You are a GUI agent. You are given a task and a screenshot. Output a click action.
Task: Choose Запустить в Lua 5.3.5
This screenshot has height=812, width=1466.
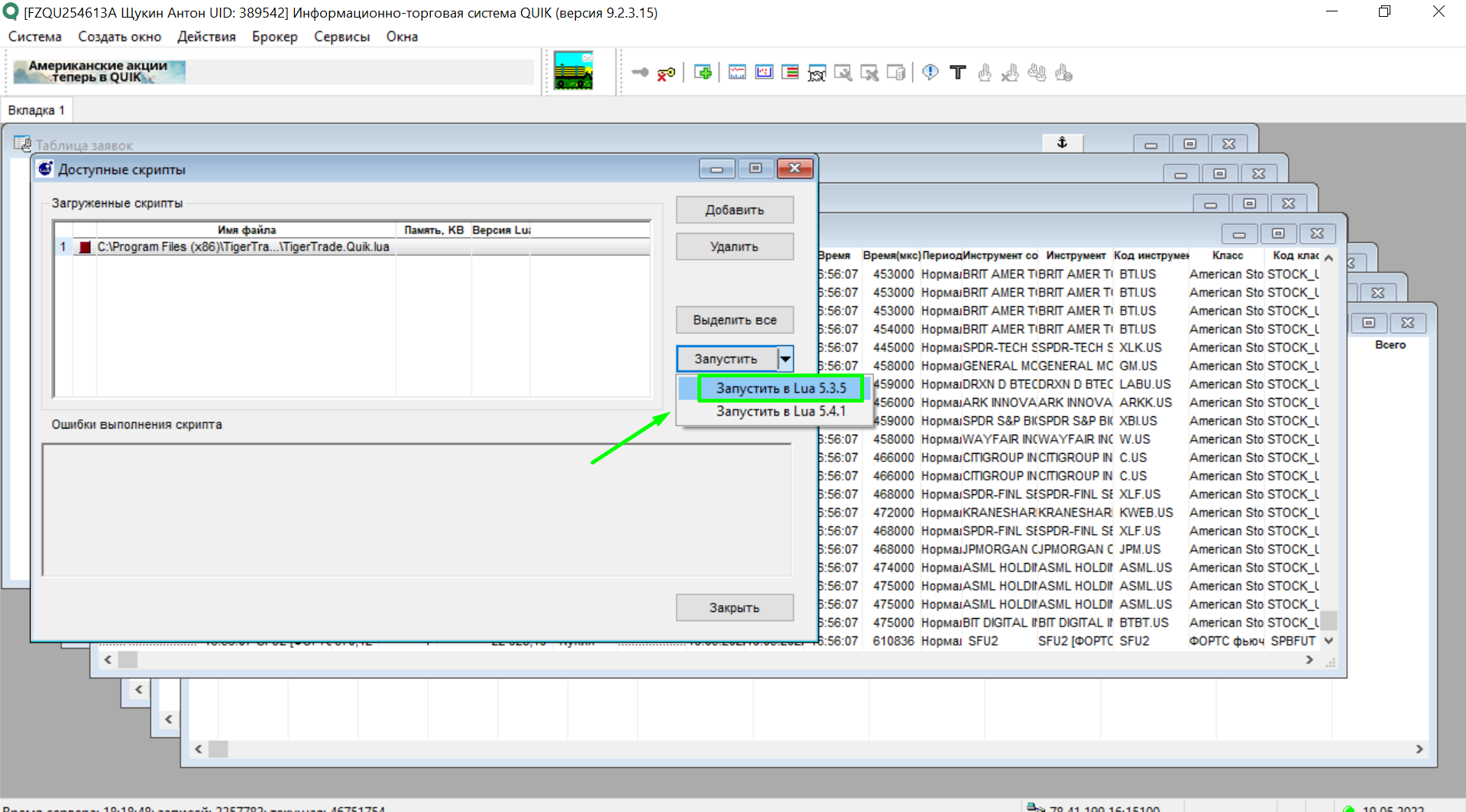781,388
